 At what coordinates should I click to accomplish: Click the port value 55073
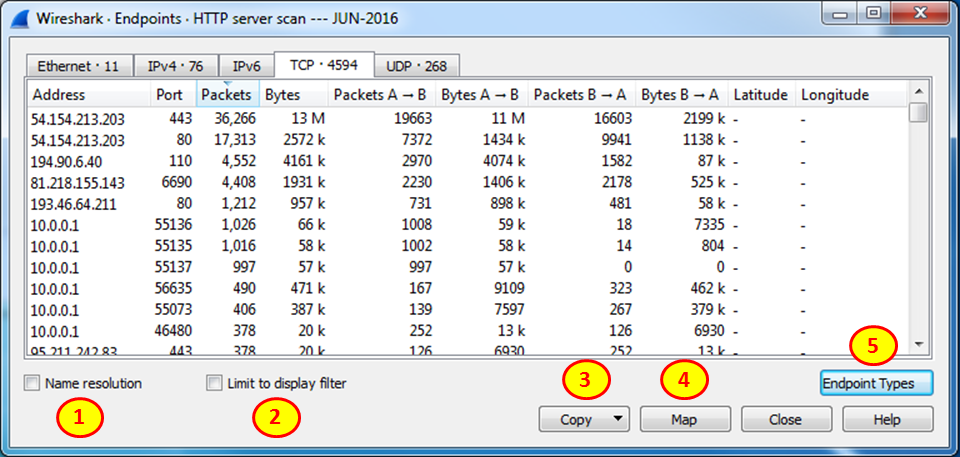[174, 309]
